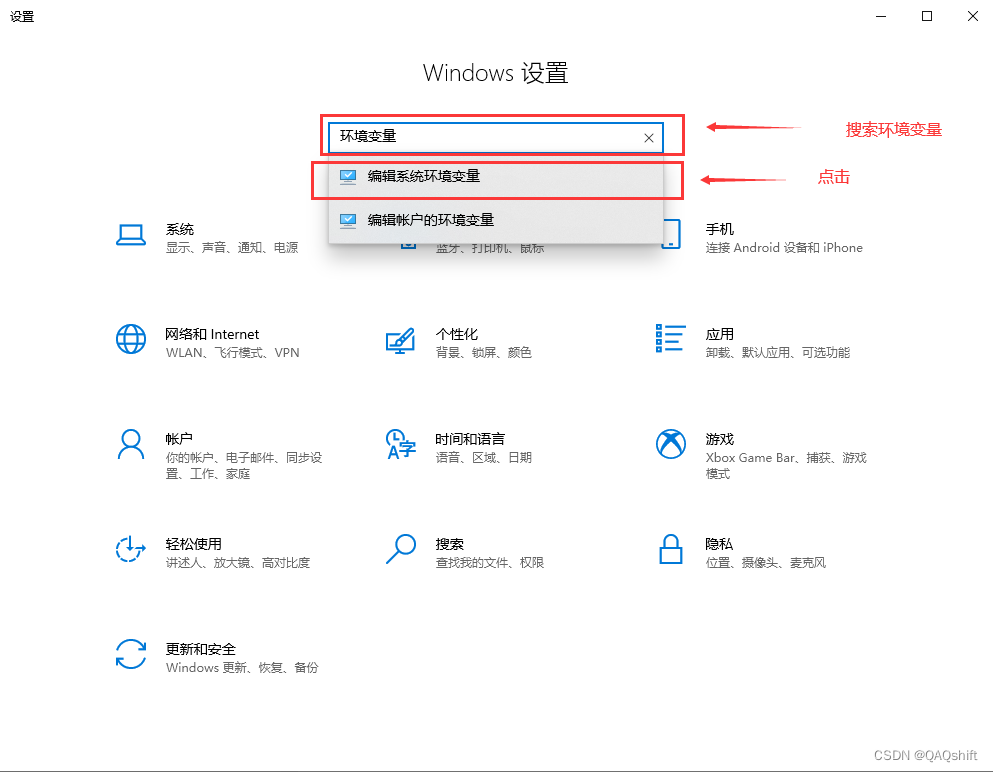This screenshot has height=772, width=993.
Task: Open the Privacy lock icon
Action: [671, 549]
